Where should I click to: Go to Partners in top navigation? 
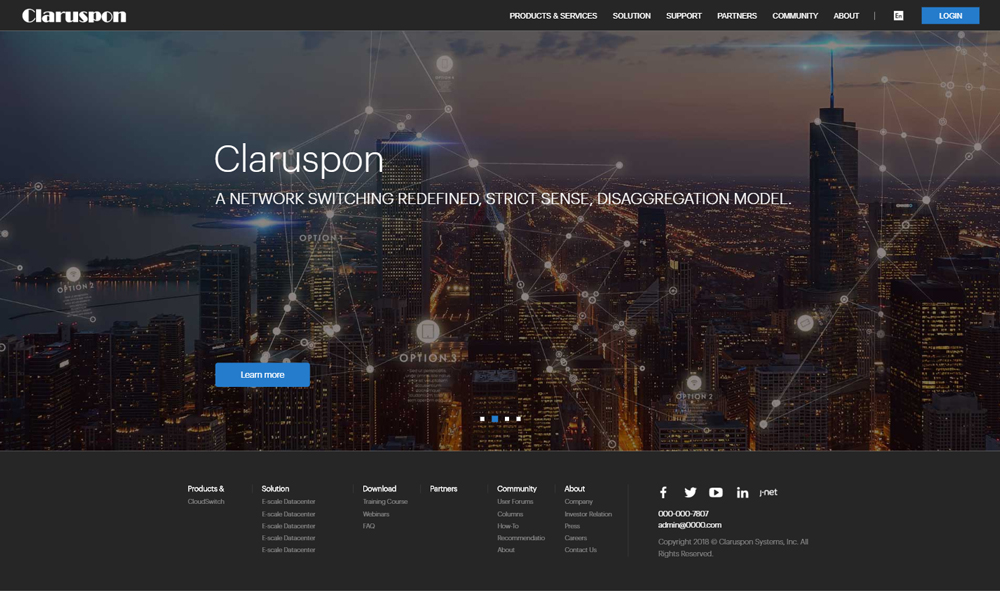(737, 16)
